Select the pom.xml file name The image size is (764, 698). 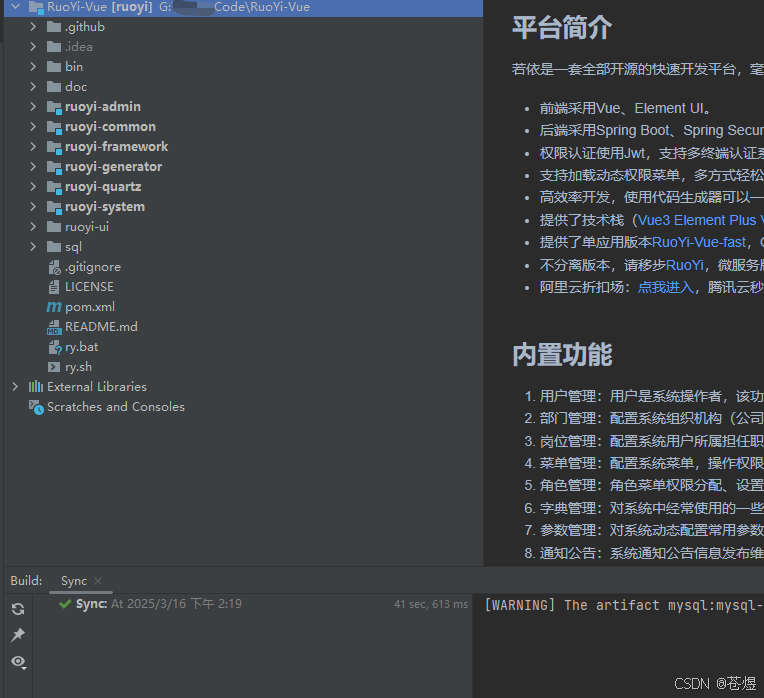click(90, 307)
